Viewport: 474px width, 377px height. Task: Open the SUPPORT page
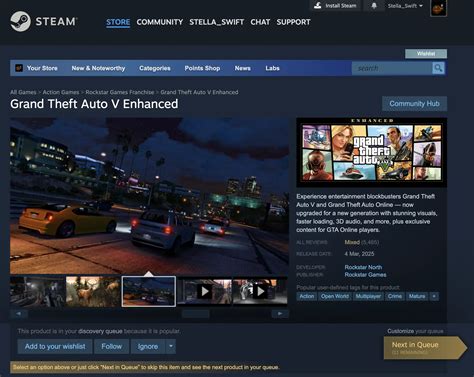pyautogui.click(x=293, y=22)
